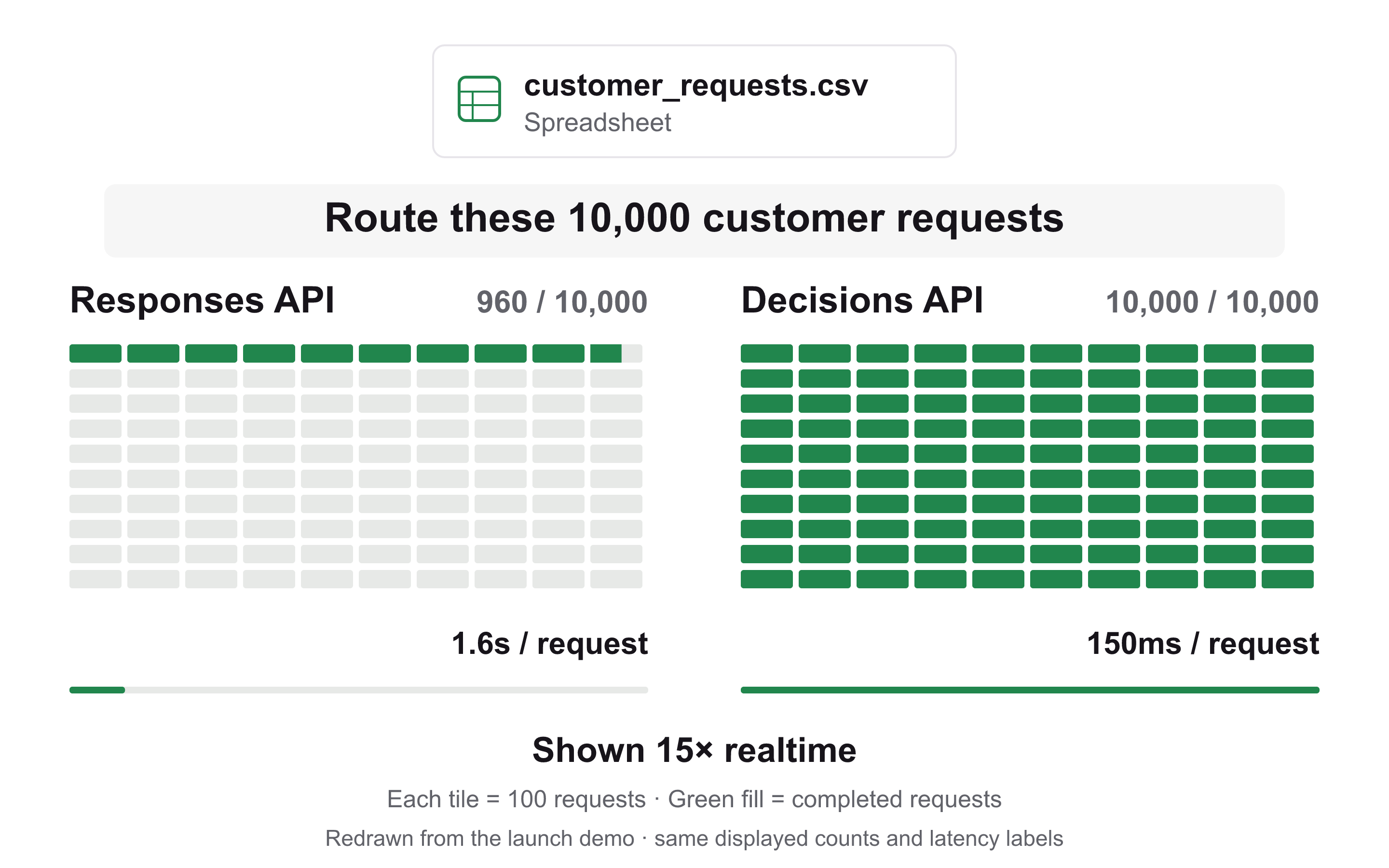Click the green spreadsheet icon
The height and width of the screenshot is (868, 1389).
pos(479,99)
